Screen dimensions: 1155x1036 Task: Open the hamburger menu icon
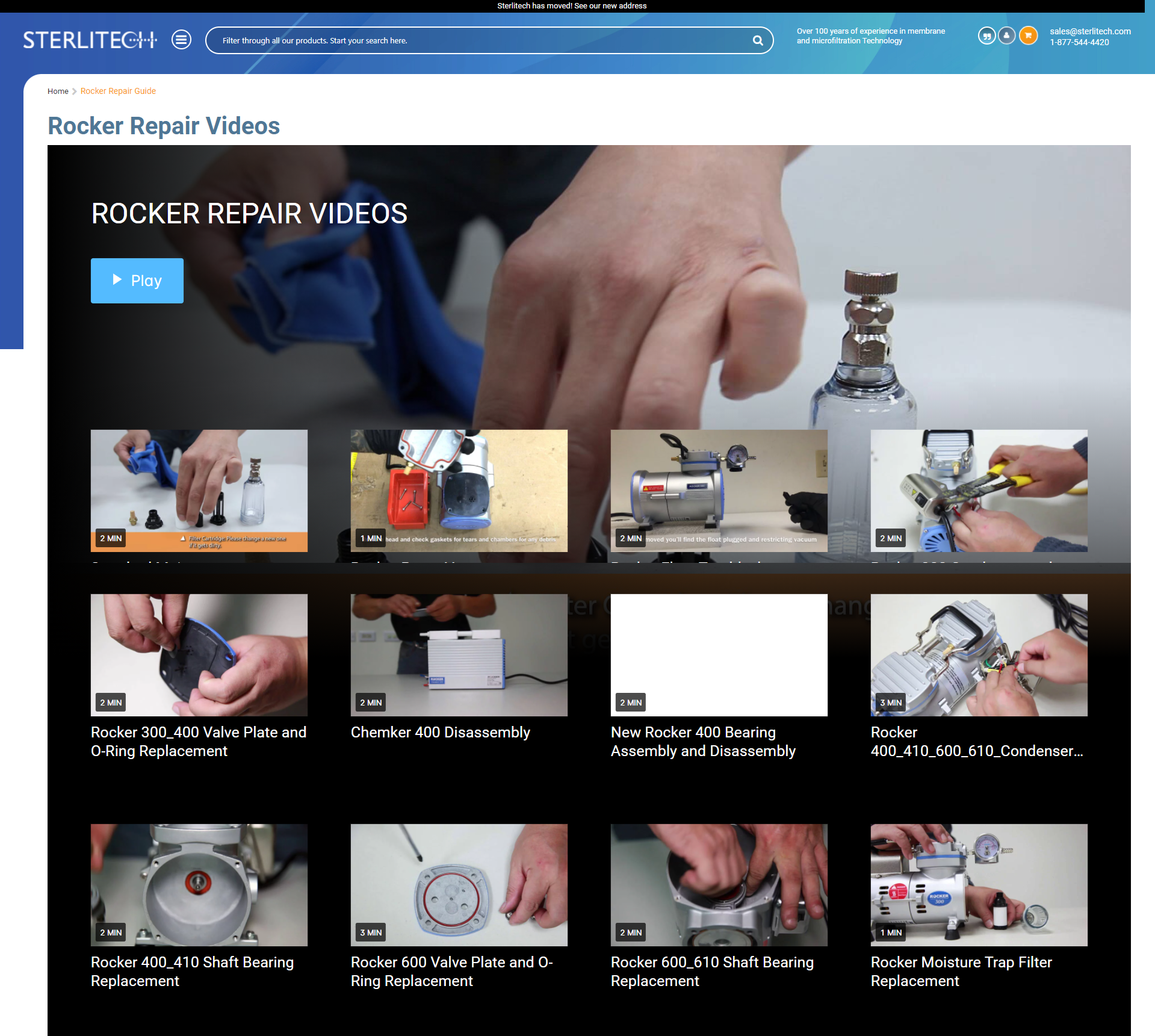pyautogui.click(x=181, y=40)
